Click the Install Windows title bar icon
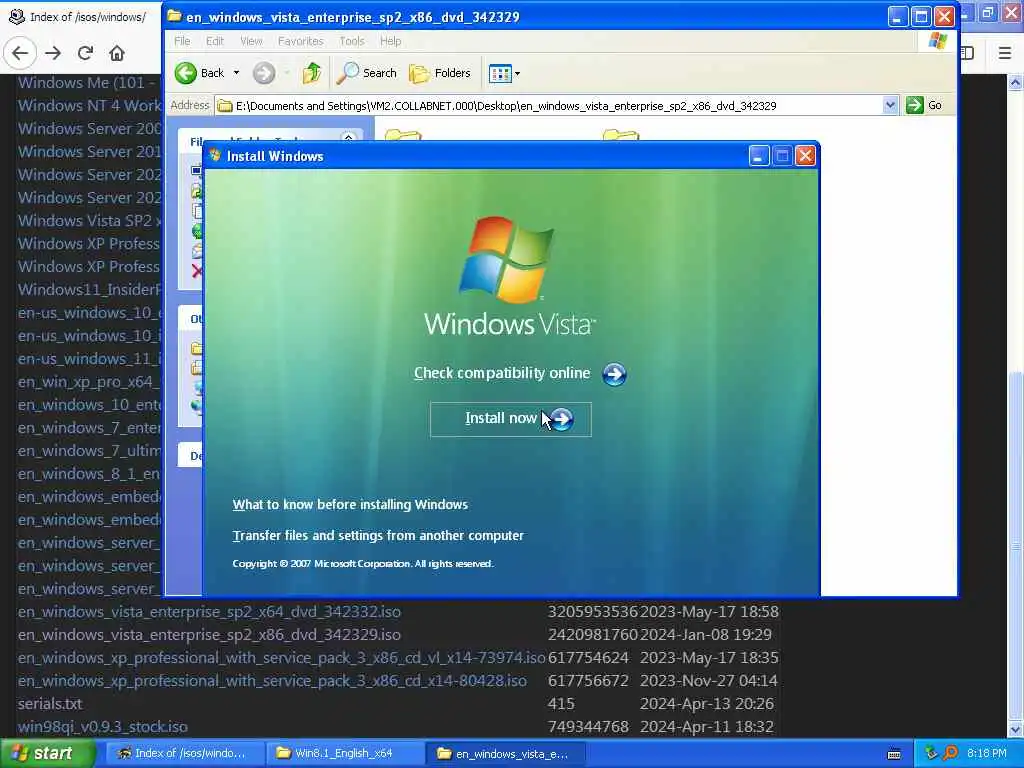This screenshot has height=768, width=1024. click(x=215, y=155)
